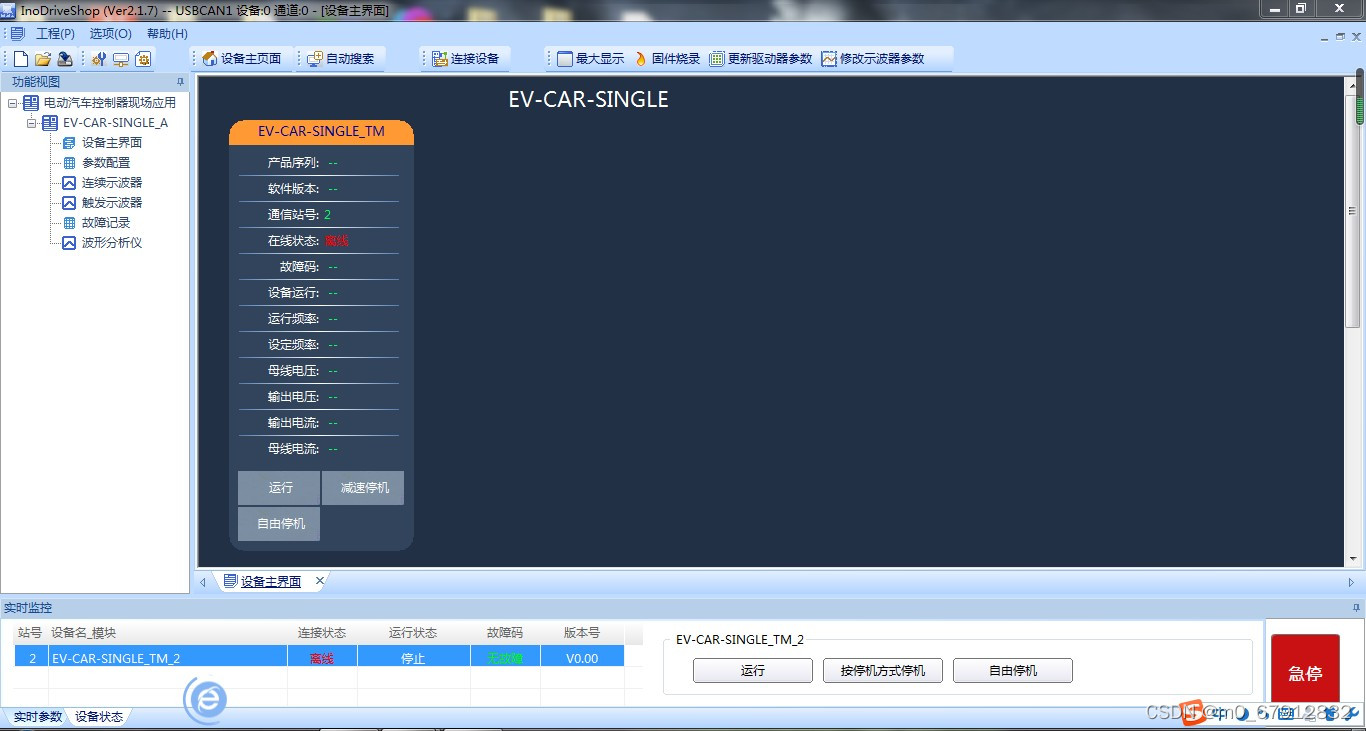The width and height of the screenshot is (1366, 731).
Task: Open the 工程(P) menu
Action: click(55, 34)
